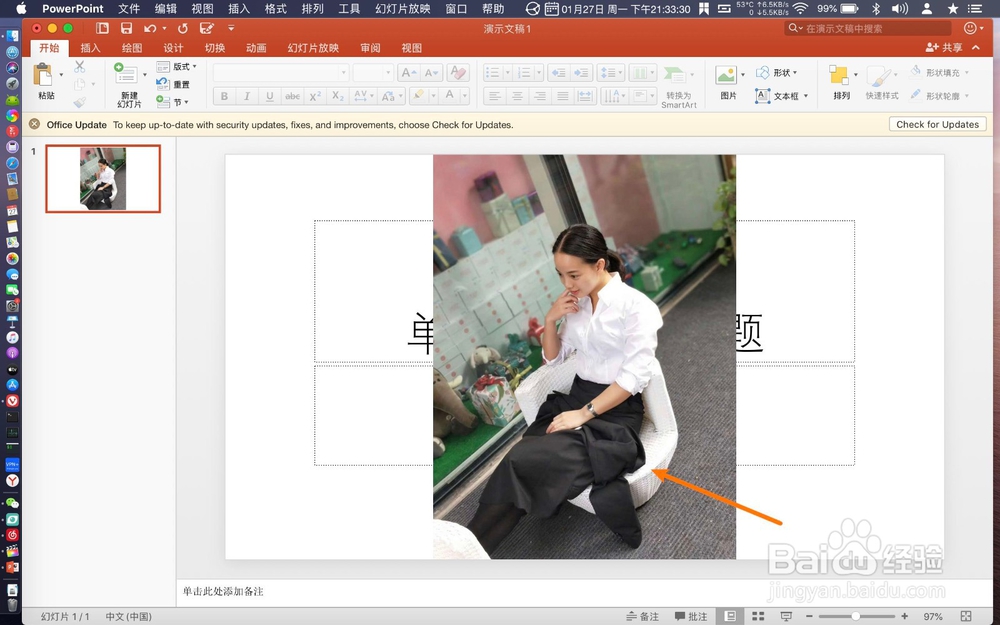The height and width of the screenshot is (625, 1000).
Task: Click the 新建幻灯片 (New Slide) icon
Action: 125,78
